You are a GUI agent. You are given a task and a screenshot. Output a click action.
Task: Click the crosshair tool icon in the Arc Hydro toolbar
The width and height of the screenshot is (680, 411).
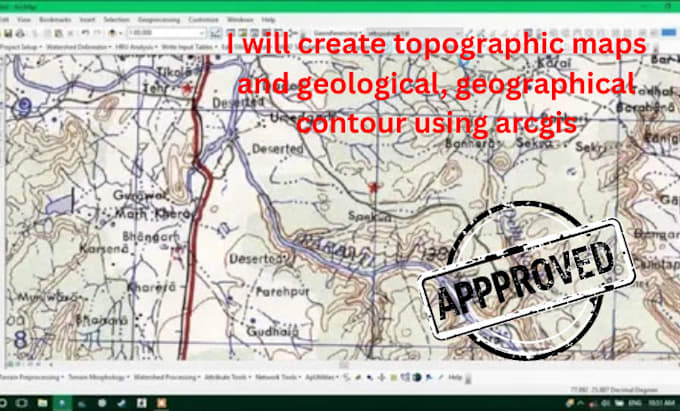382,378
